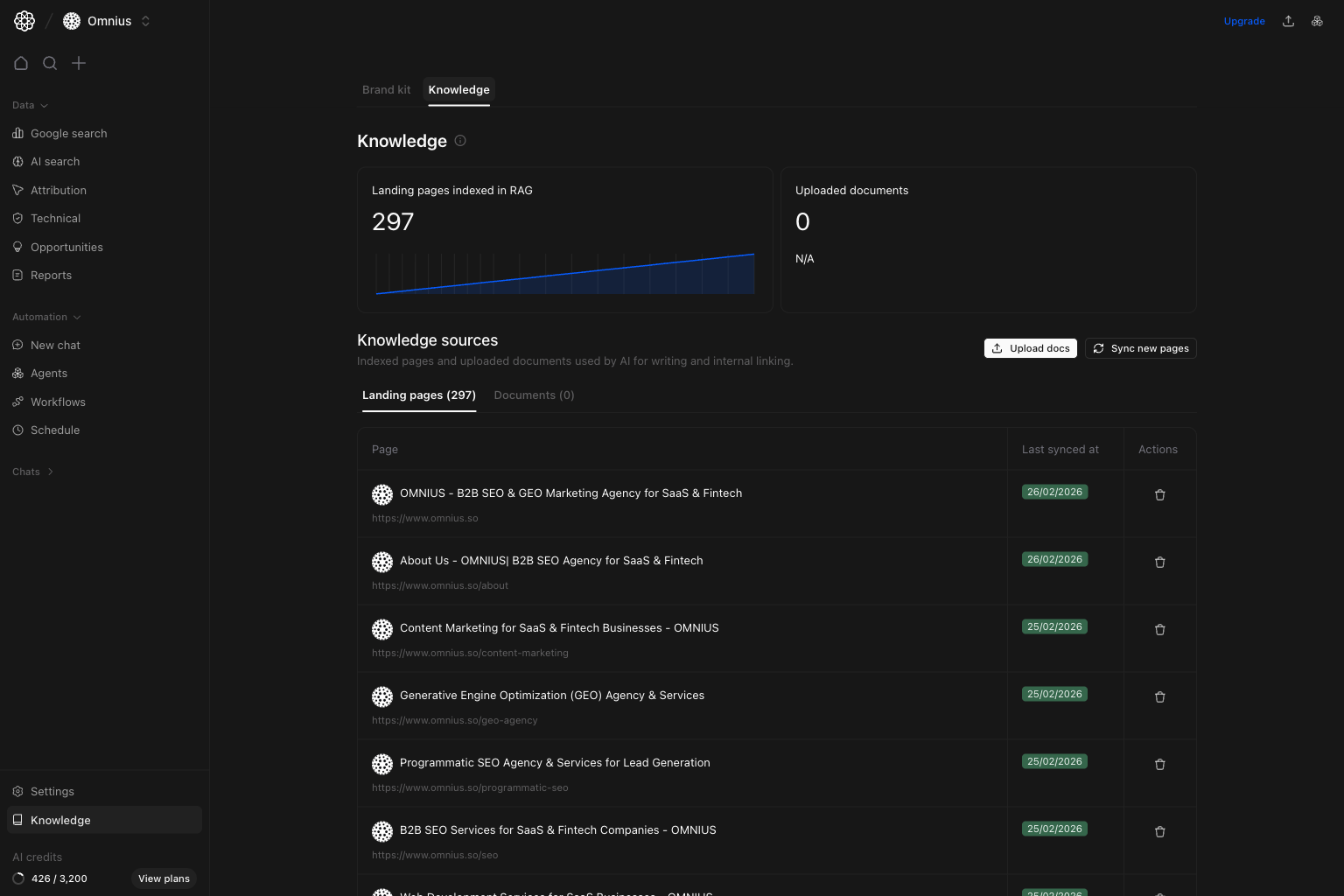The height and width of the screenshot is (896, 1344).
Task: Open the Reports section
Action: coord(52,275)
